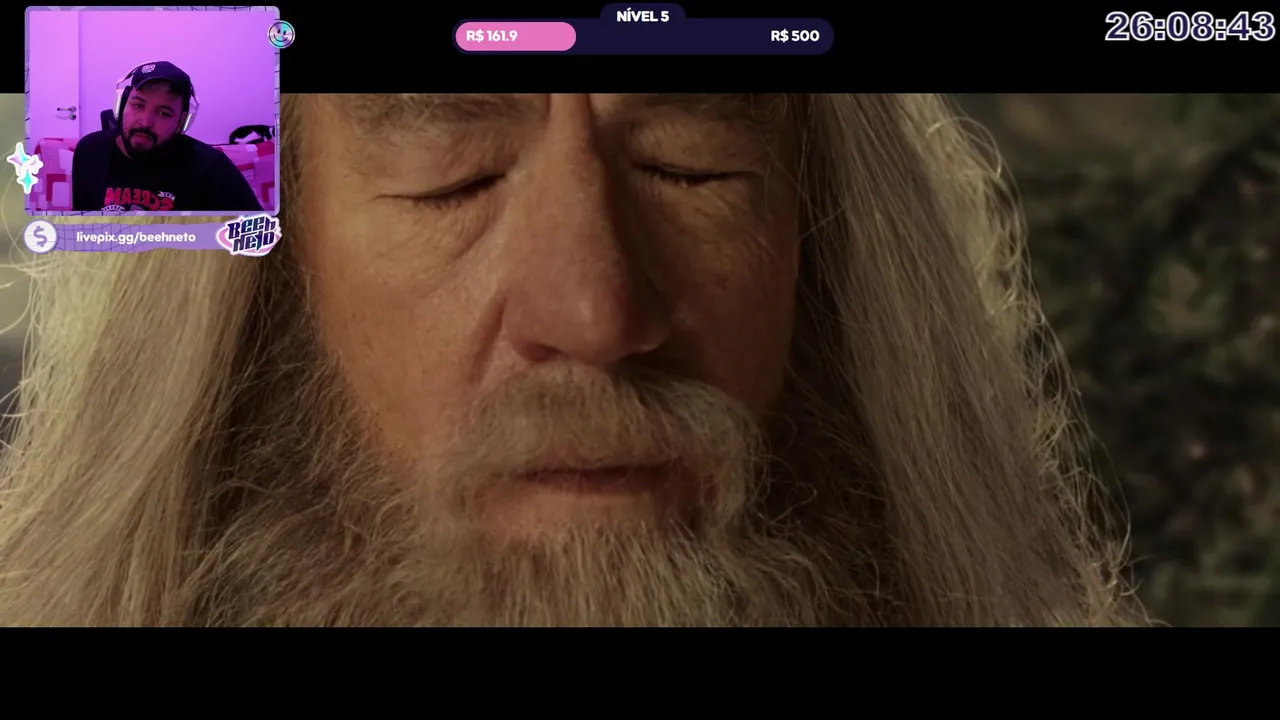Screen dimensions: 1280x720
Task: Click the R$ 500 goal amount
Action: (795, 36)
